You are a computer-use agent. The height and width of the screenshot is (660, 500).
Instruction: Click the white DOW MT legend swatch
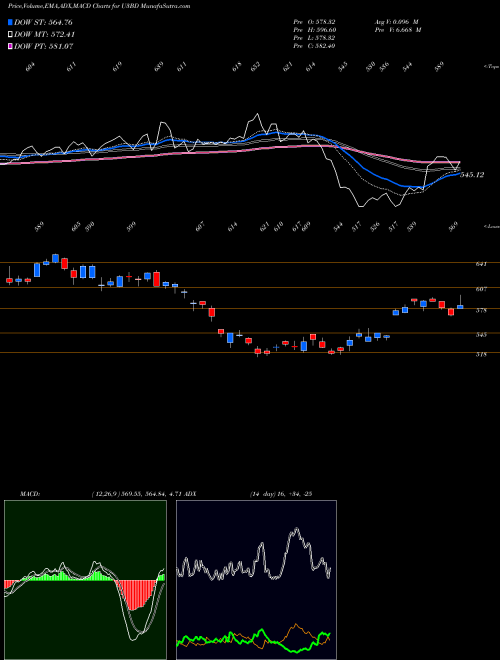click(x=10, y=35)
